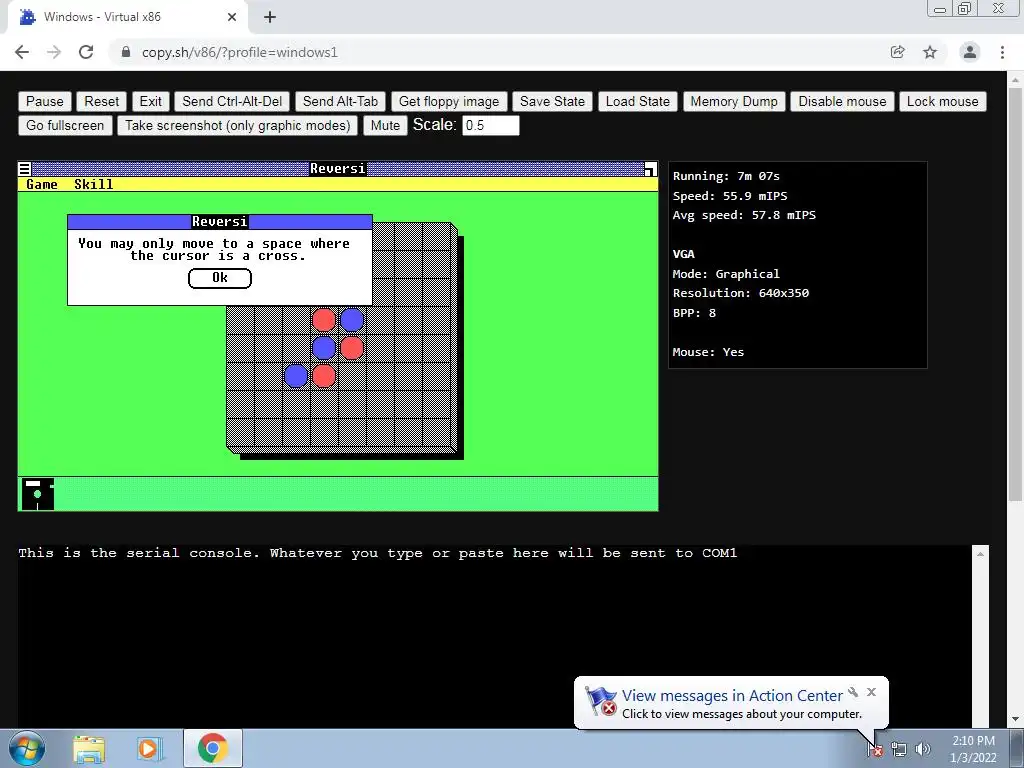This screenshot has width=1024, height=768.
Task: Click the Reversi window maximize icon
Action: [x=650, y=169]
